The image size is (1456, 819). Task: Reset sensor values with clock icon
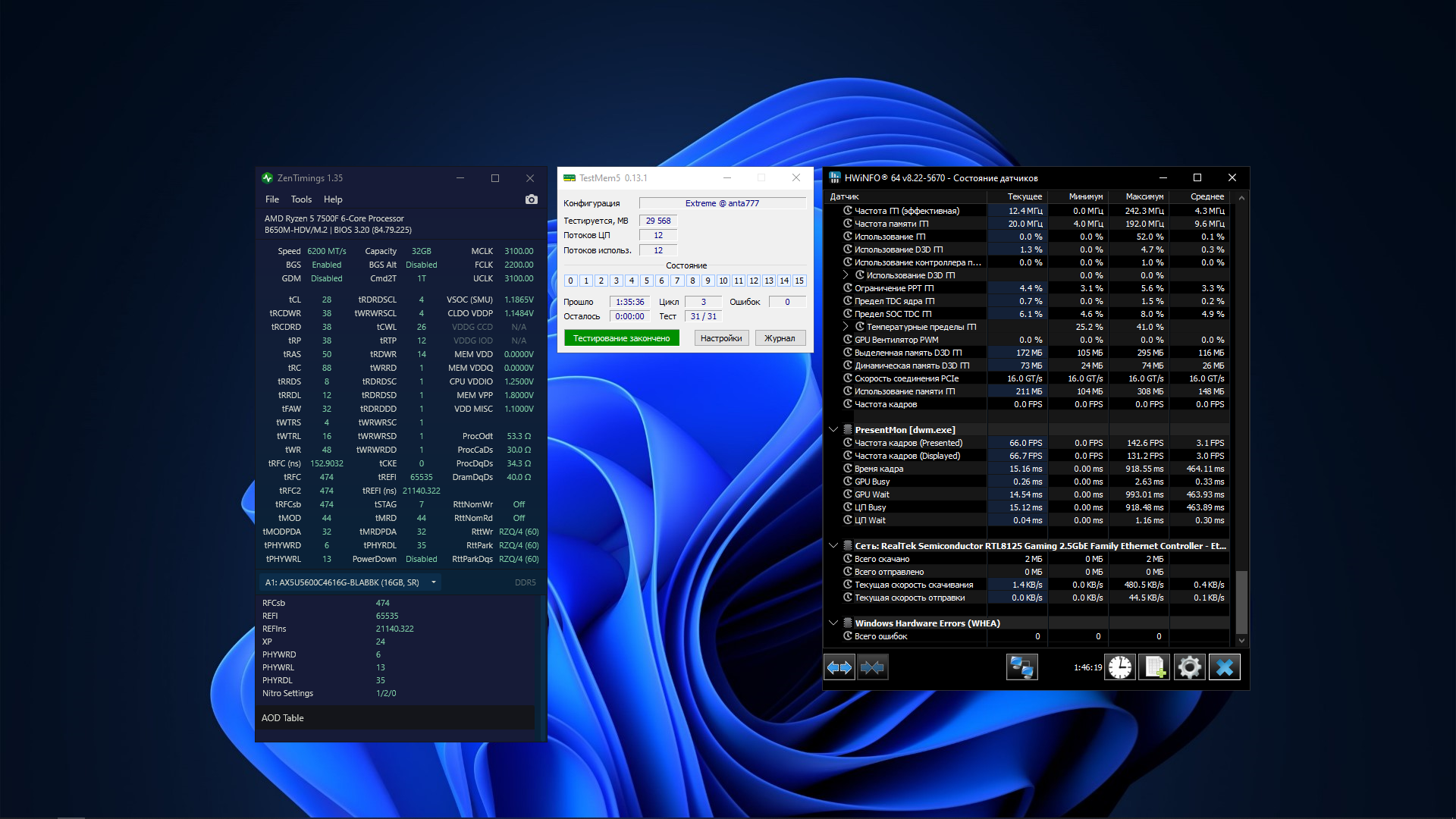tap(1120, 667)
